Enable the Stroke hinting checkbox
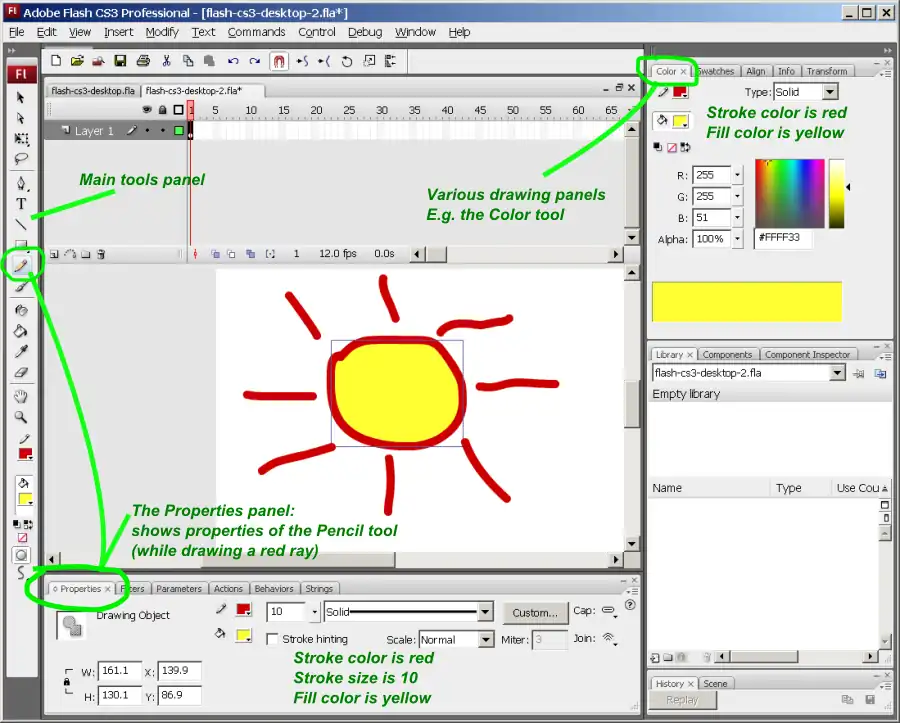This screenshot has height=723, width=900. click(x=273, y=639)
